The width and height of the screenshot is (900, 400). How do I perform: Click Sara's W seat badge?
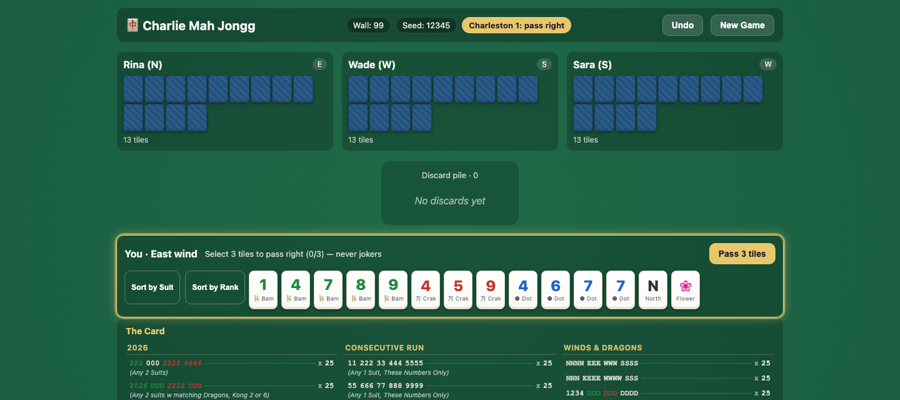tap(768, 64)
